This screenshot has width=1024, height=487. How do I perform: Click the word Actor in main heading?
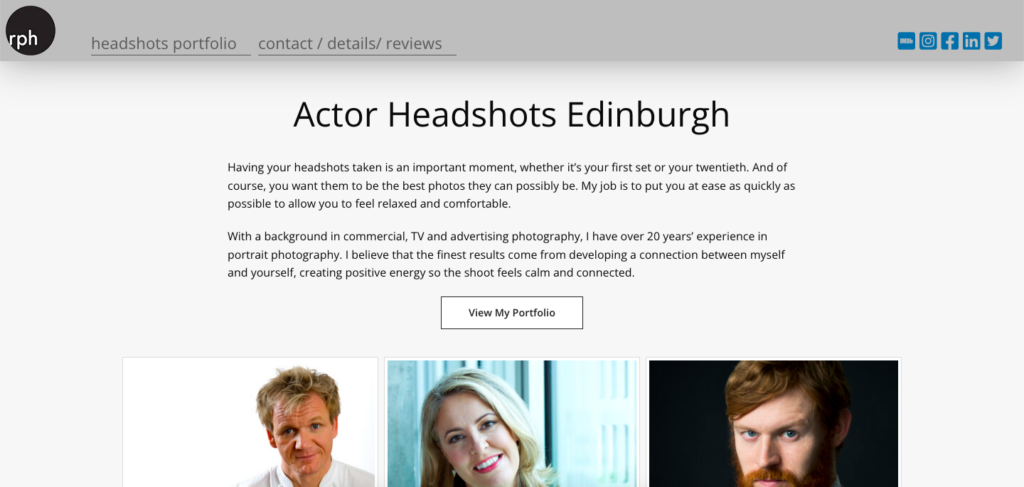pyautogui.click(x=335, y=114)
